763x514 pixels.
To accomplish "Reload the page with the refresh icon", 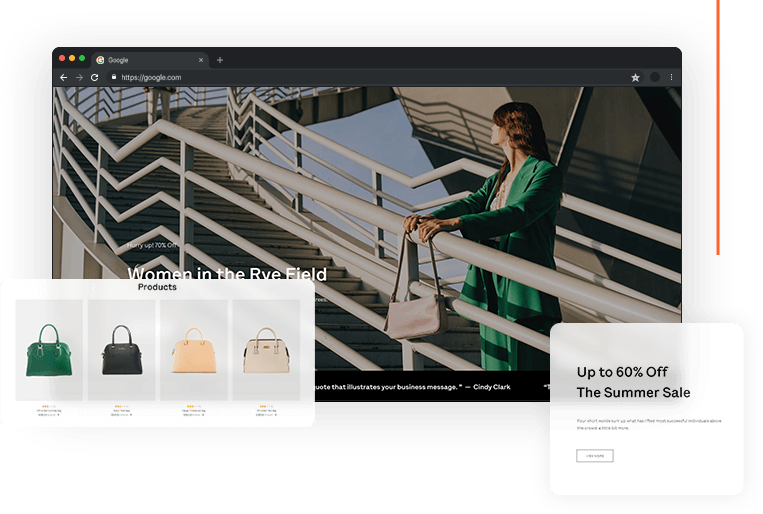I will pos(95,77).
